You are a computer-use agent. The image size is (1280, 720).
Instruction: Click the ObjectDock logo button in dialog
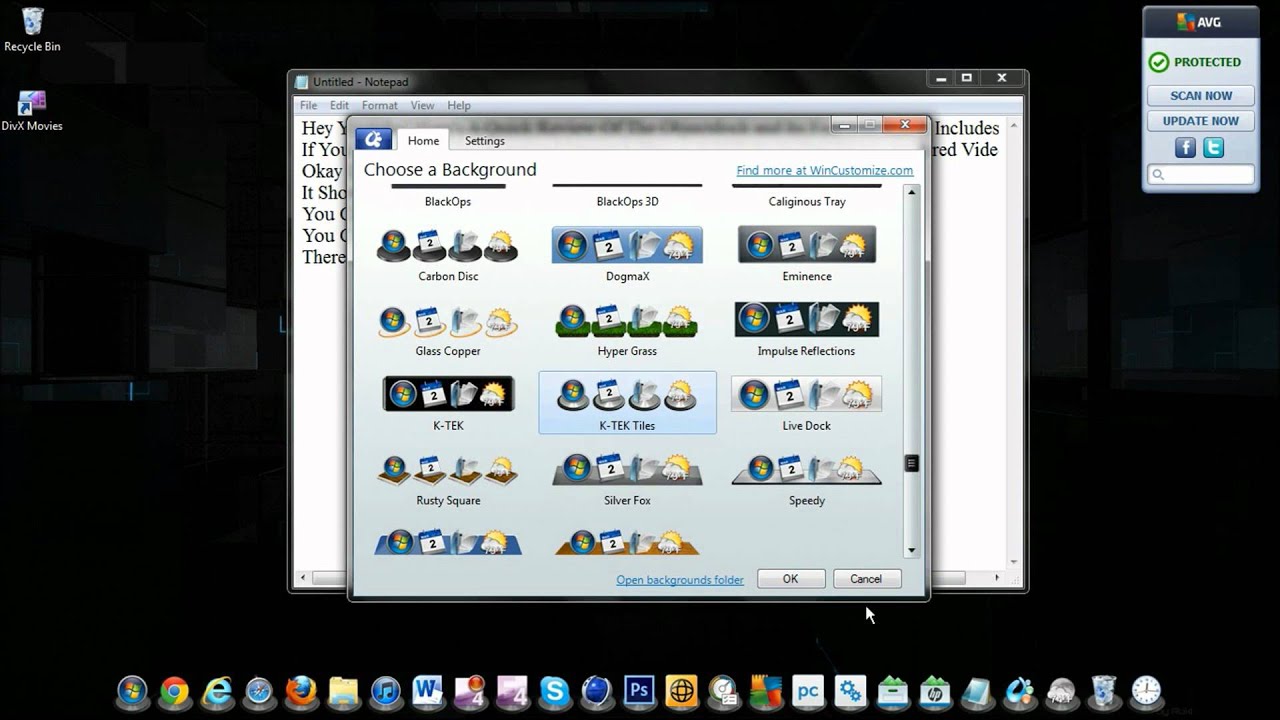tap(373, 140)
